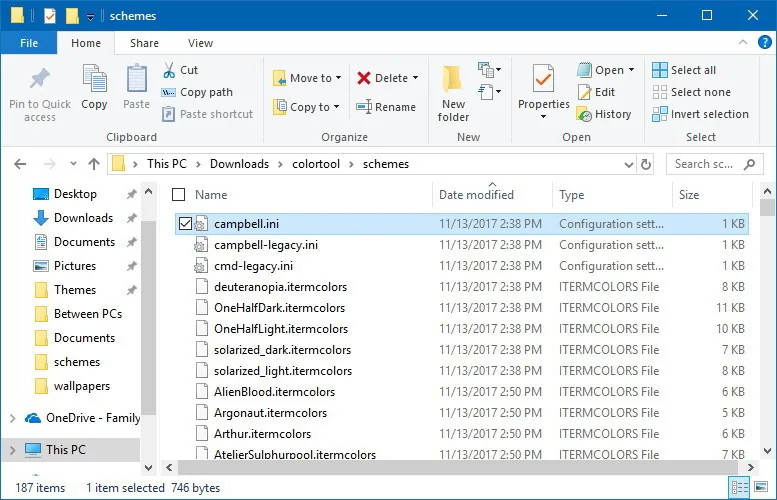Click Pin to Quick access icon
This screenshot has width=777, height=500.
(x=40, y=78)
